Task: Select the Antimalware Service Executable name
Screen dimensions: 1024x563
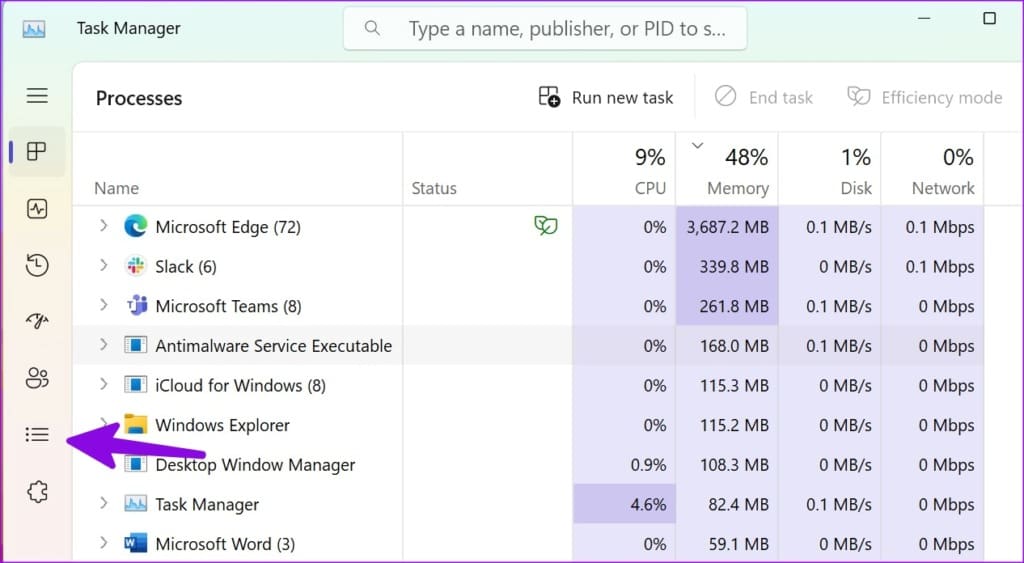Action: [274, 346]
